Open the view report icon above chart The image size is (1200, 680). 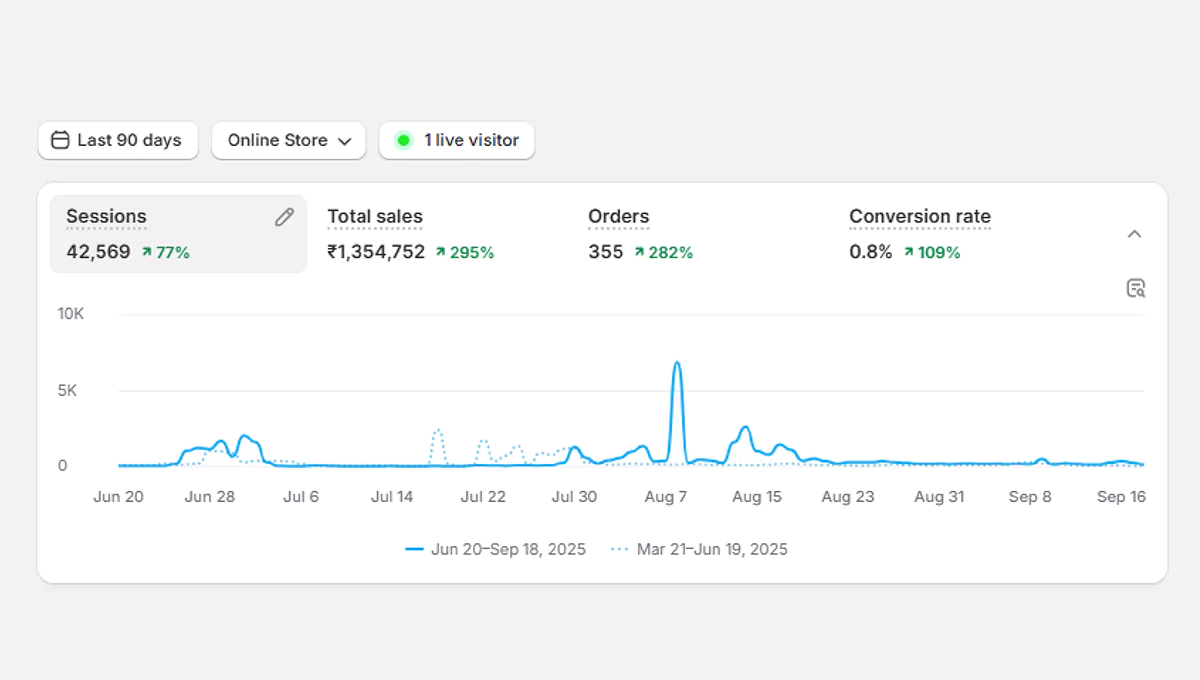tap(1135, 288)
